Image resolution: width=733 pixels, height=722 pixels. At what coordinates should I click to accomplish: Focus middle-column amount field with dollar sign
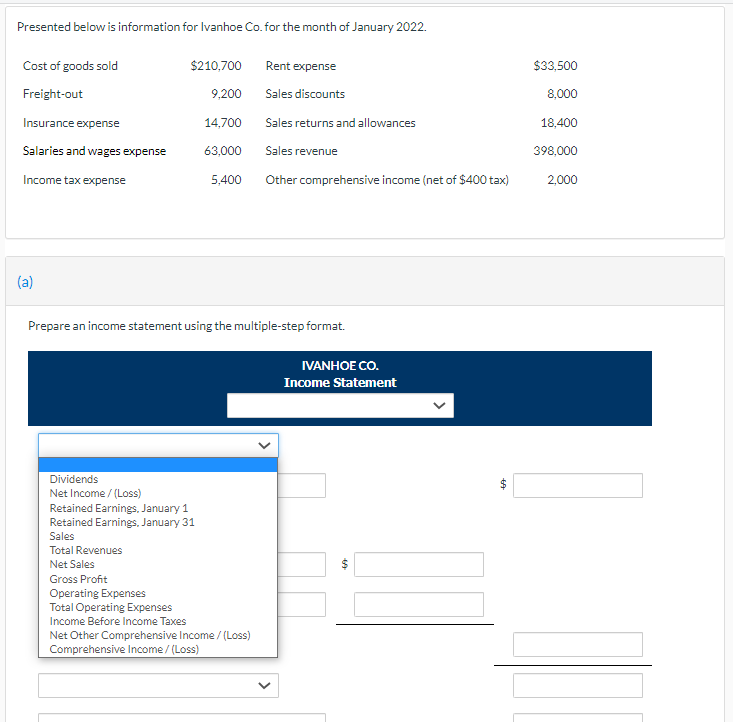(x=419, y=564)
